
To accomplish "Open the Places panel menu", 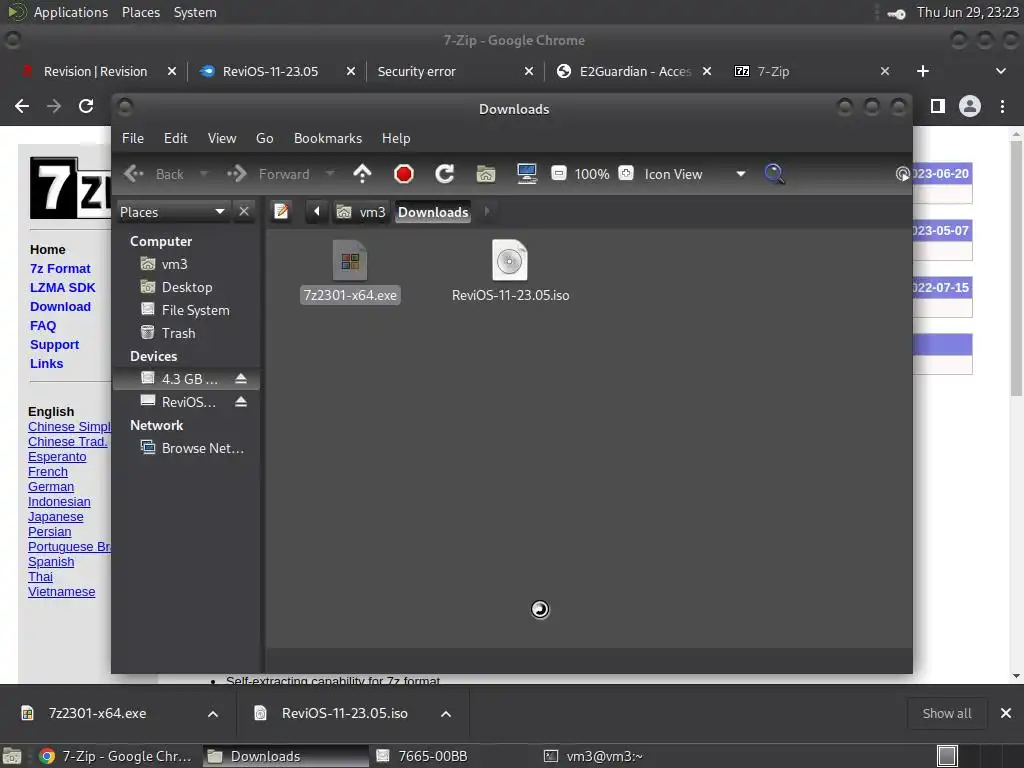I will pos(140,12).
